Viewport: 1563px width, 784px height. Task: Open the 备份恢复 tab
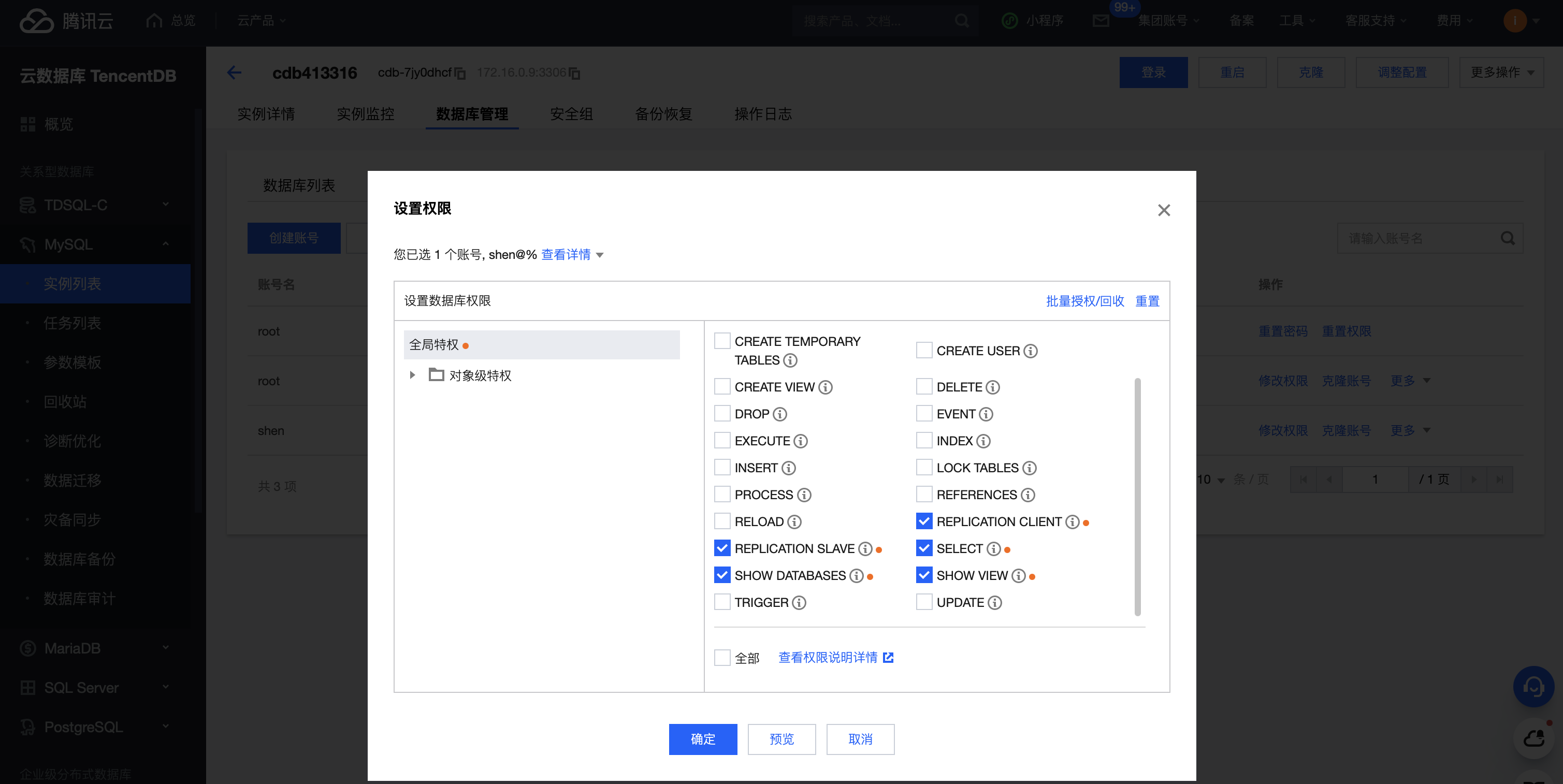point(663,113)
